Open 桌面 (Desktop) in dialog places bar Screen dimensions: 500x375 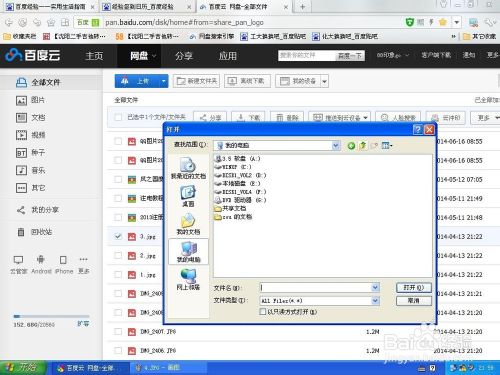point(188,196)
